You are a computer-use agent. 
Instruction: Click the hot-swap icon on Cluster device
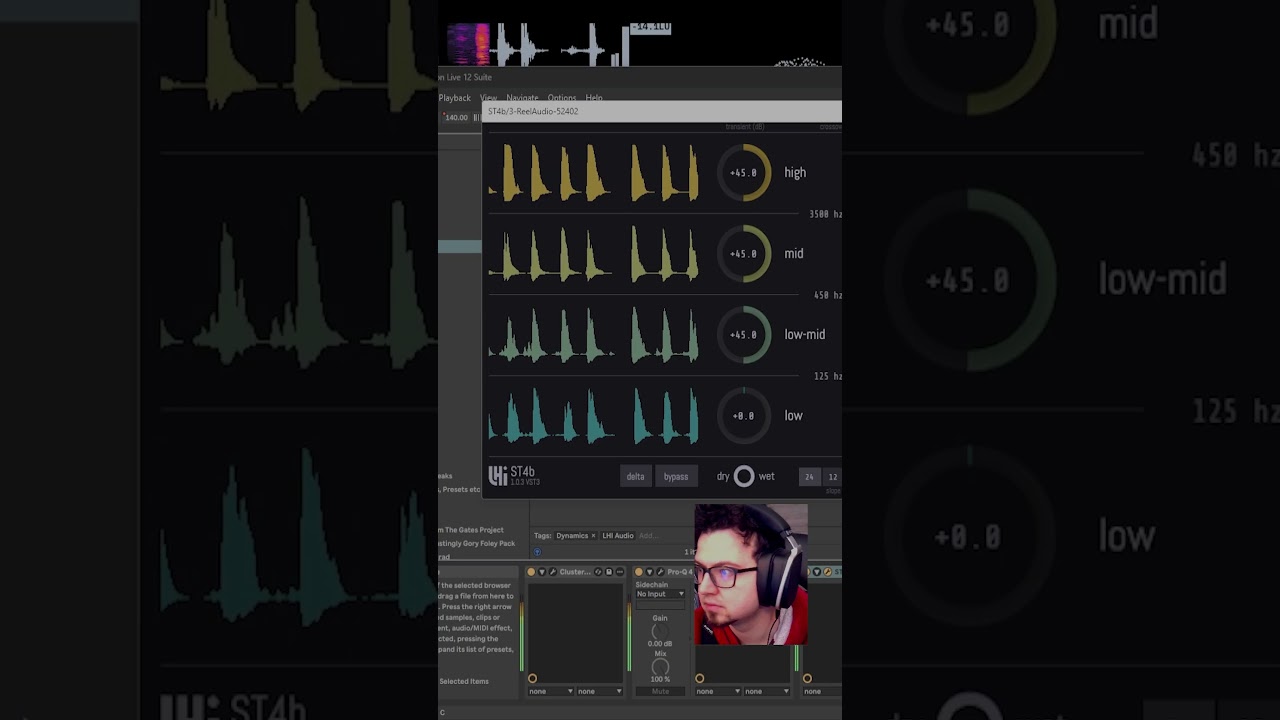point(598,572)
